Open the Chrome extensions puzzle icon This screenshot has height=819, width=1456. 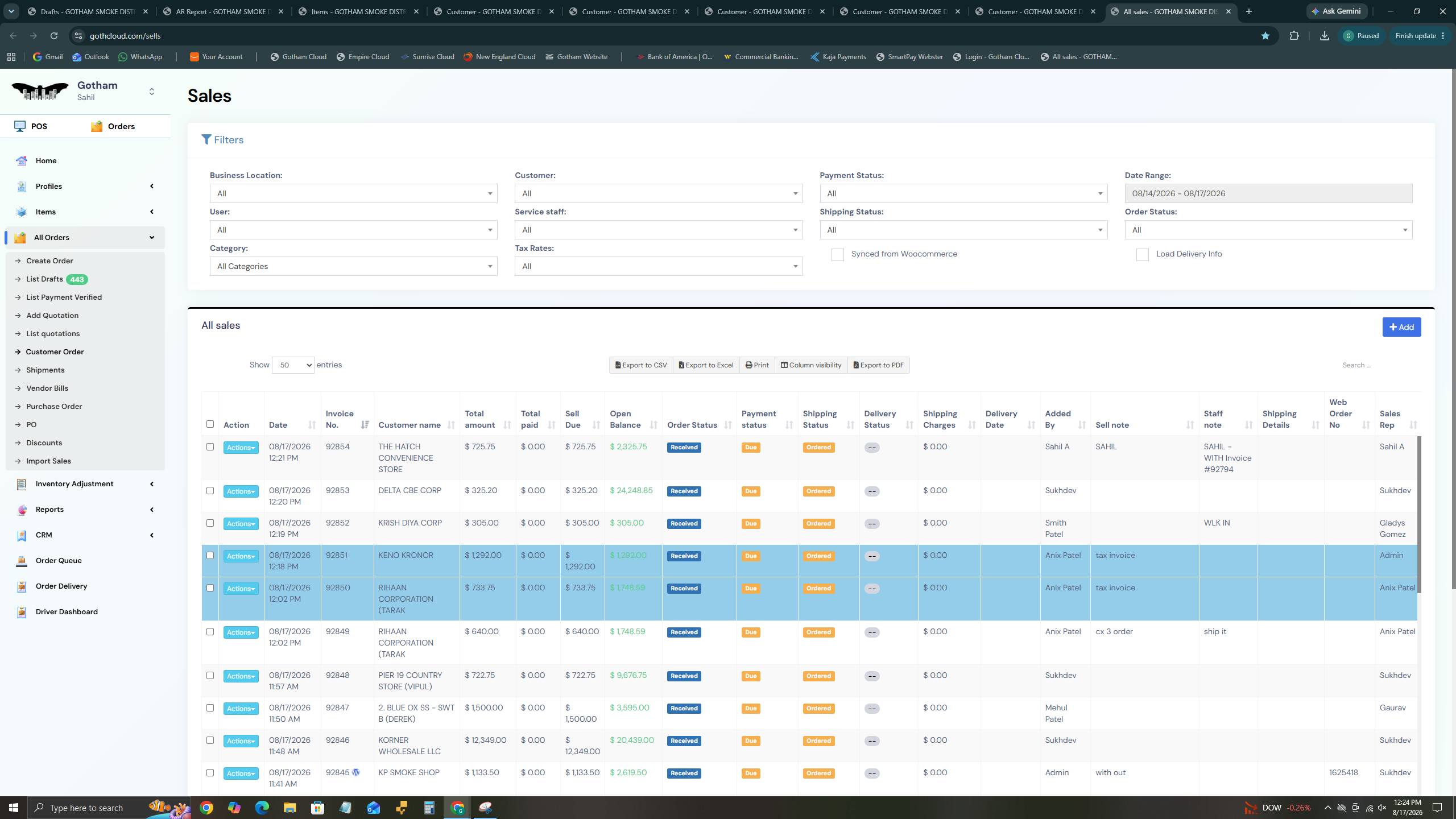tap(1294, 36)
